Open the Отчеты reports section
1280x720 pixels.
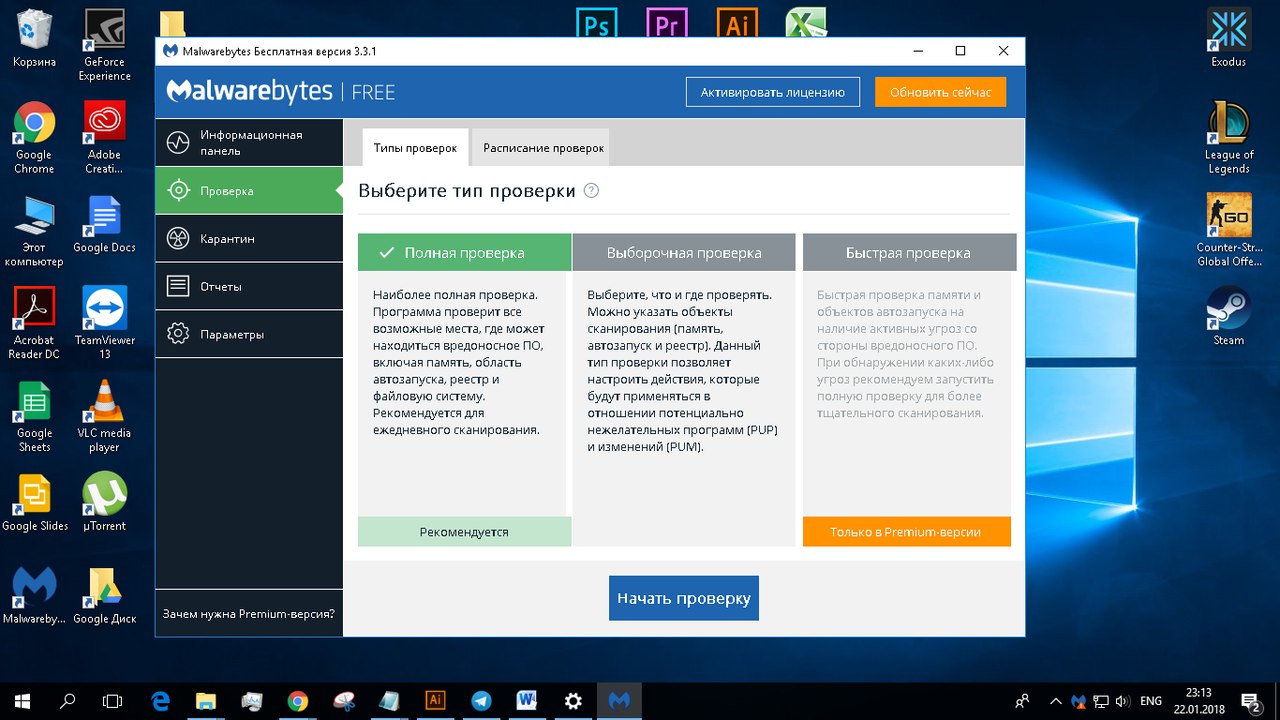[249, 286]
